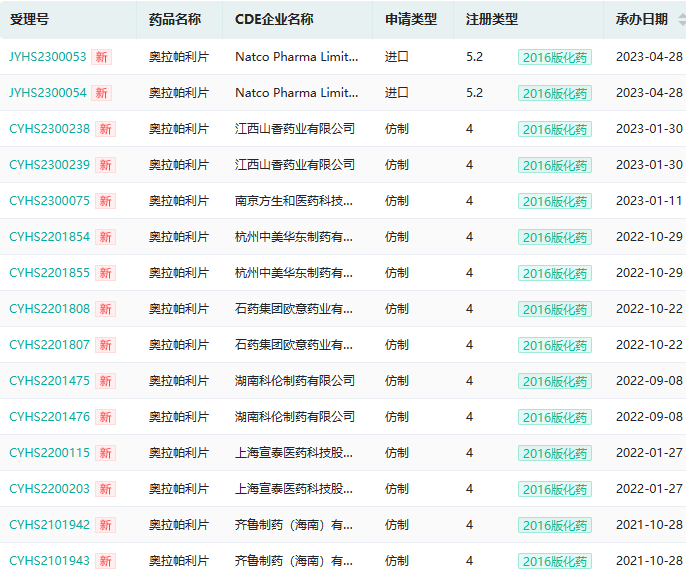The width and height of the screenshot is (686, 576).
Task: Click date 2022-09-08 in row CYHS2201476
Action: [x=649, y=417]
